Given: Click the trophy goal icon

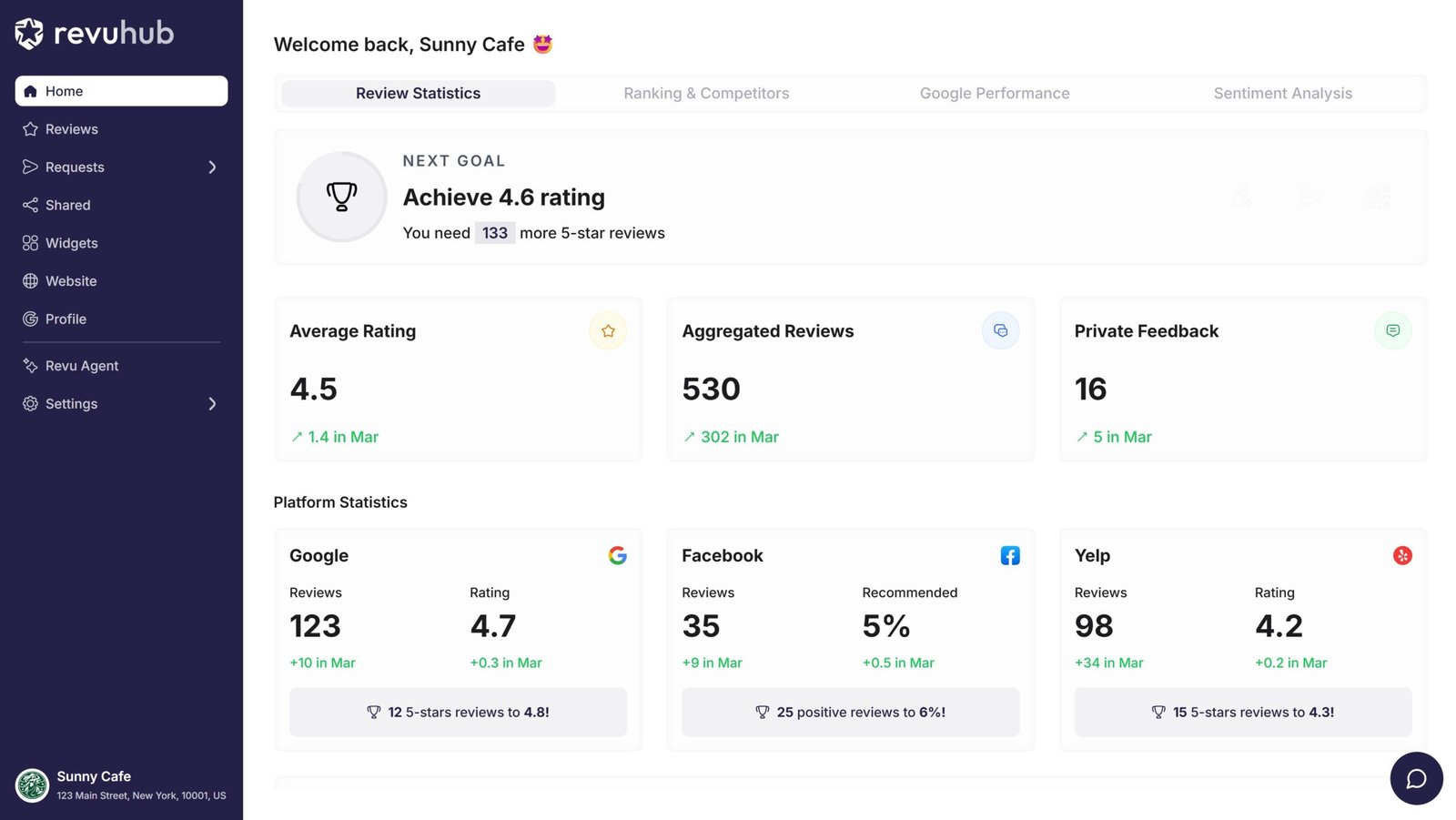Looking at the screenshot, I should pyautogui.click(x=341, y=197).
